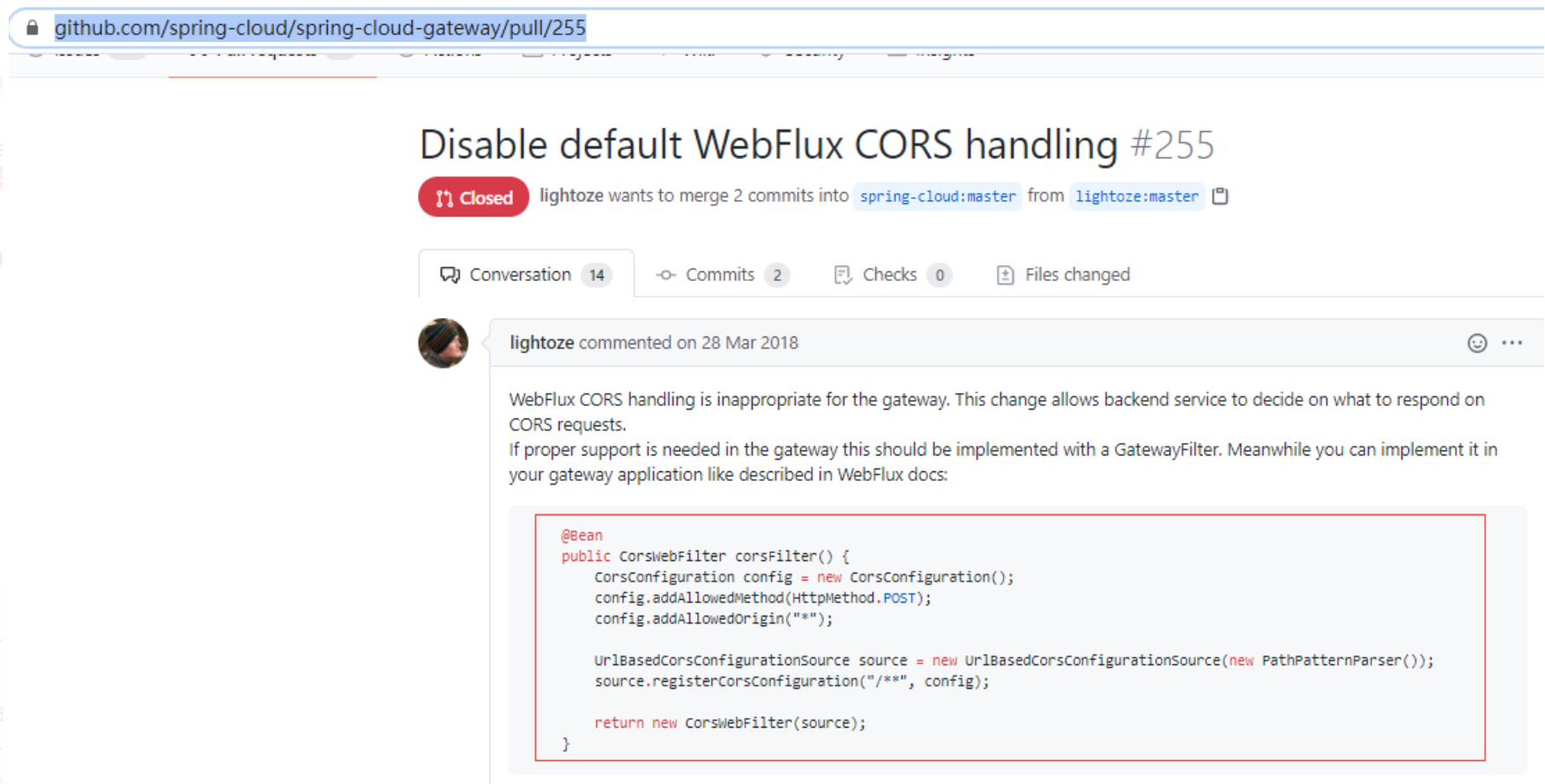
Task: Click the red Closed status badge
Action: (x=473, y=197)
